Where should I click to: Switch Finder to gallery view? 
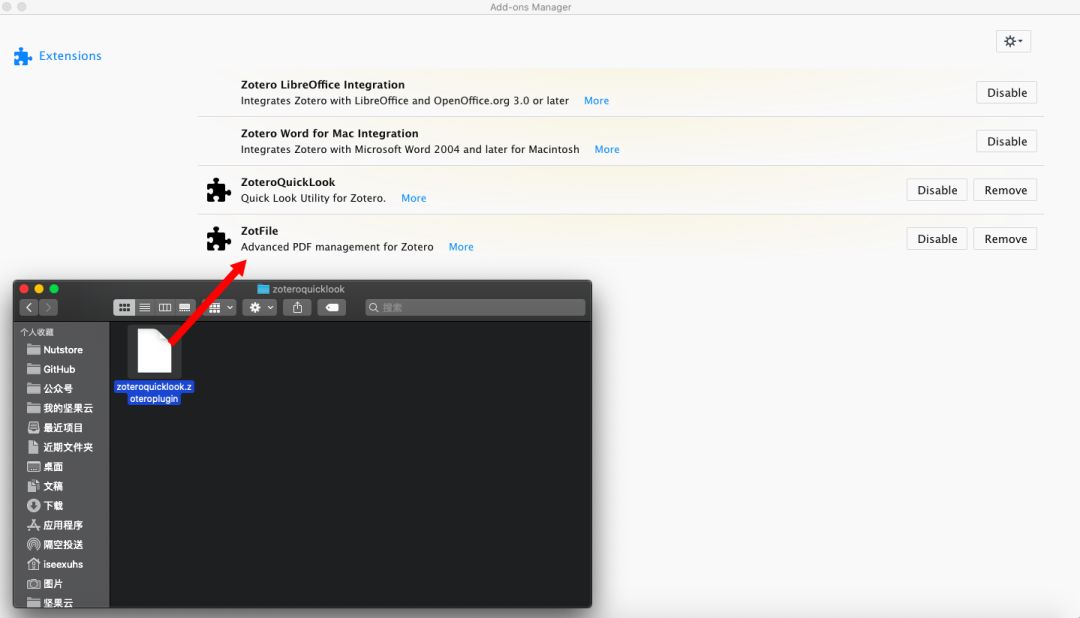[x=185, y=307]
